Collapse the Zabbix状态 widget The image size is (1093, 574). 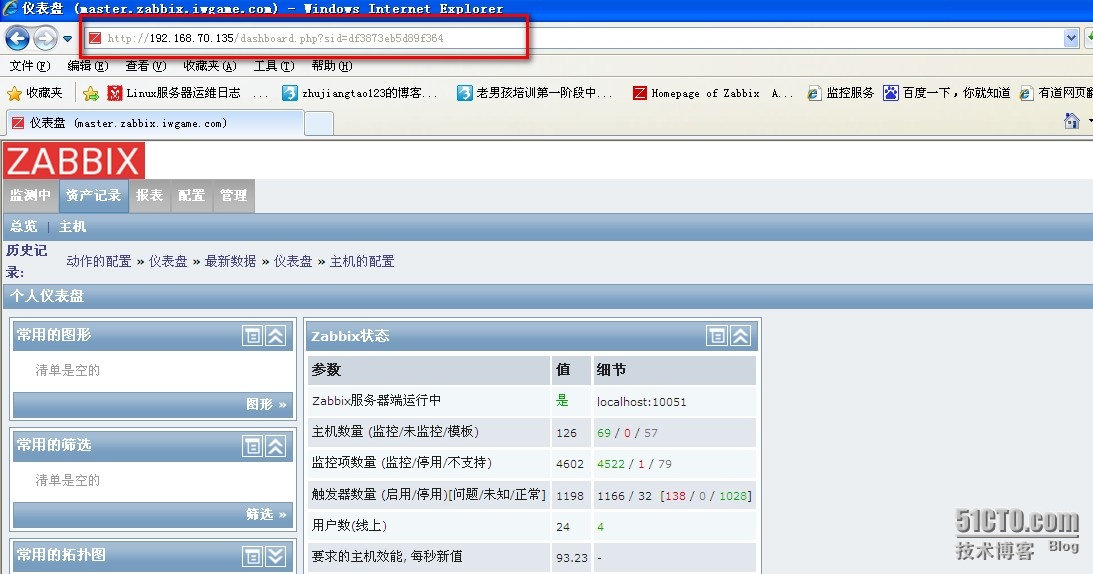click(x=740, y=336)
